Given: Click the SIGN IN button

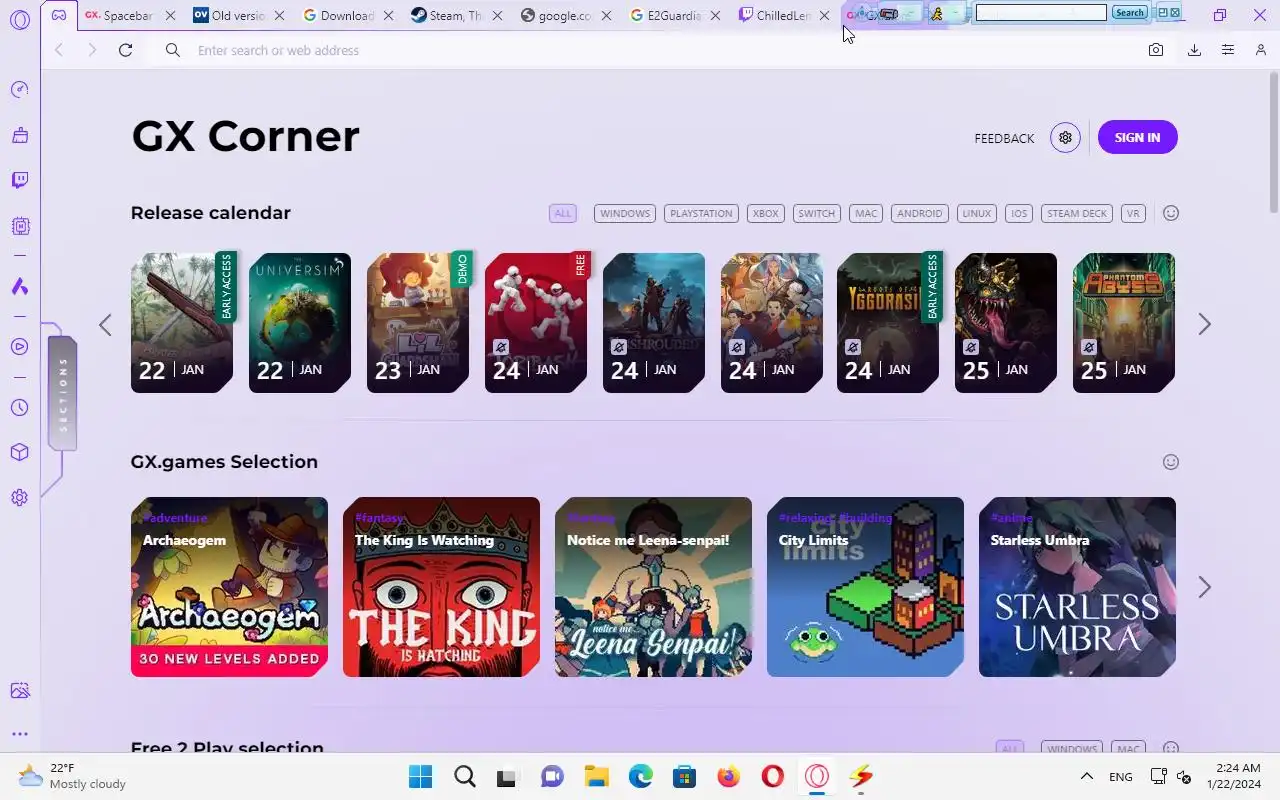Looking at the screenshot, I should click(1138, 138).
